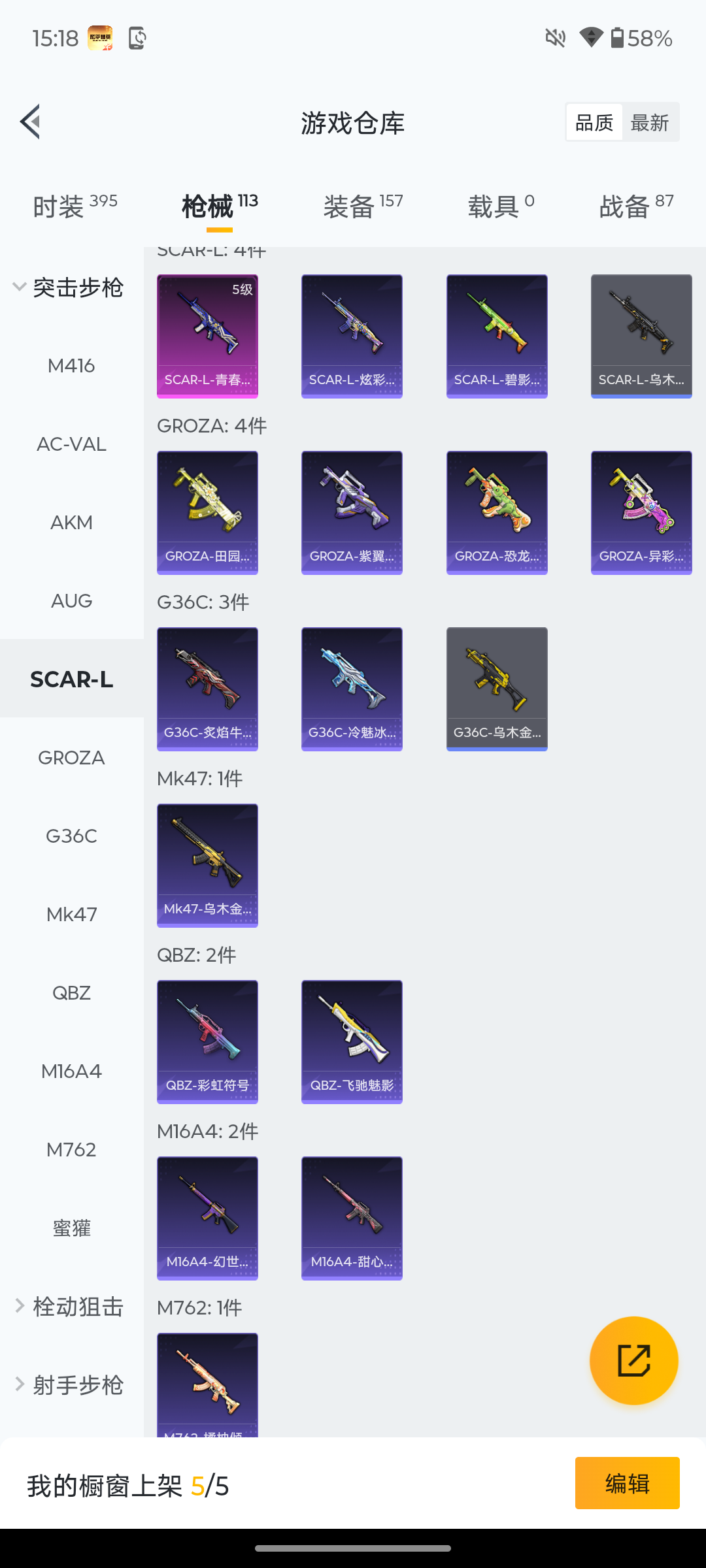Switch sorting to 品质

point(594,122)
